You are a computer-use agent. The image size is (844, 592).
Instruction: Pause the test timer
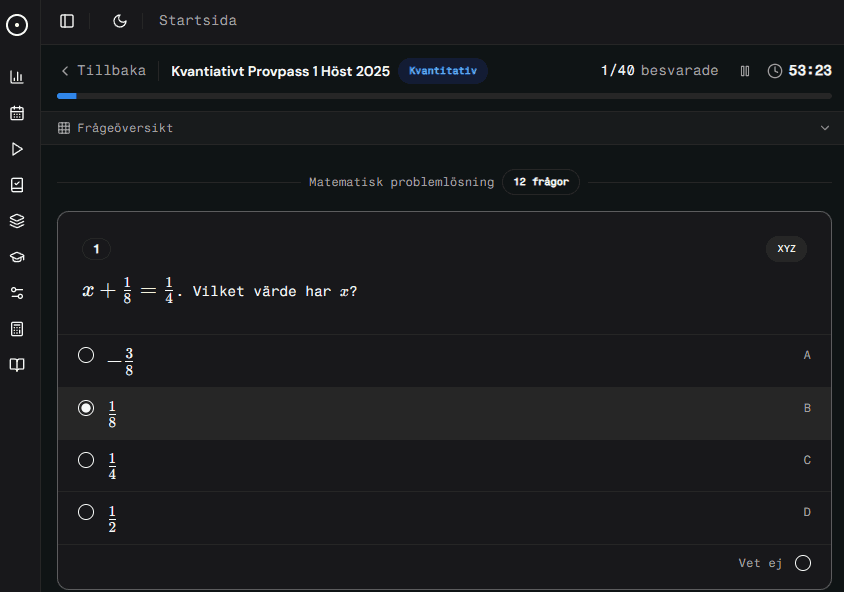pos(744,71)
